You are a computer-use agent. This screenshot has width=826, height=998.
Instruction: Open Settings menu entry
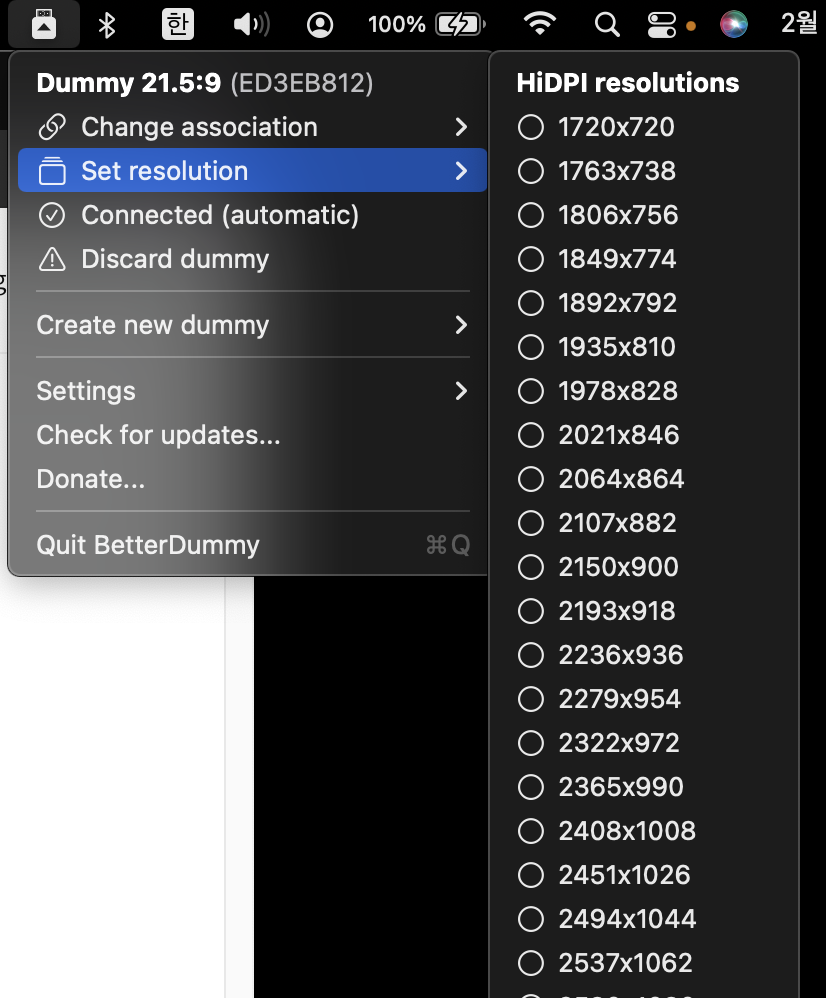[253, 391]
